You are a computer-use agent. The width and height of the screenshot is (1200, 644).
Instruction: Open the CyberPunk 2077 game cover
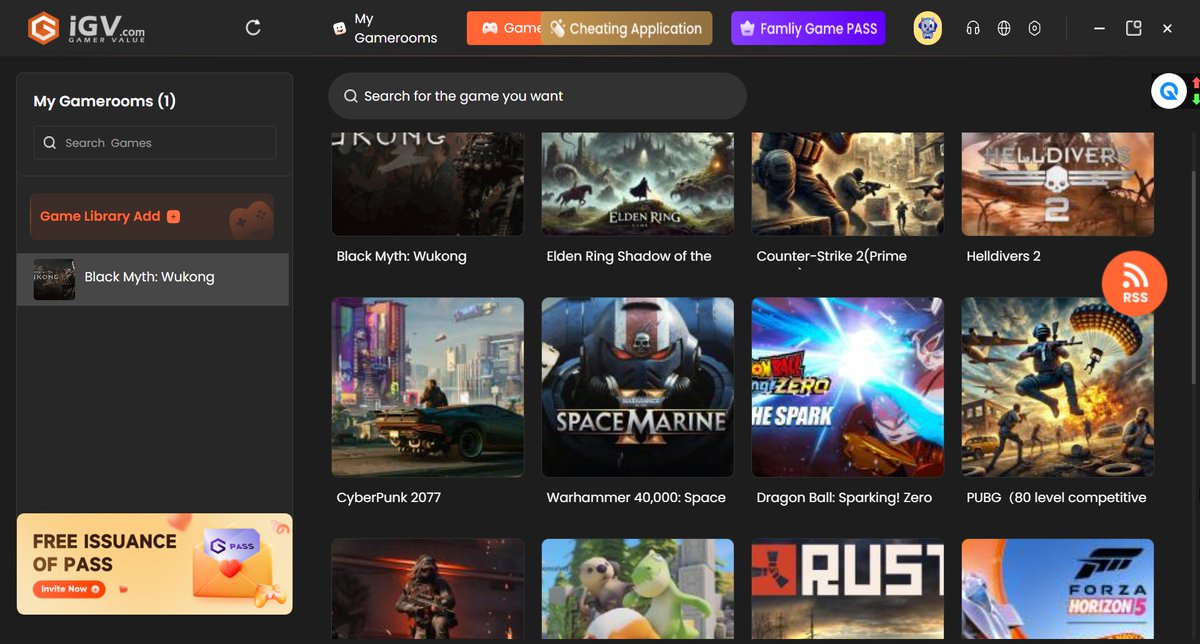(427, 387)
